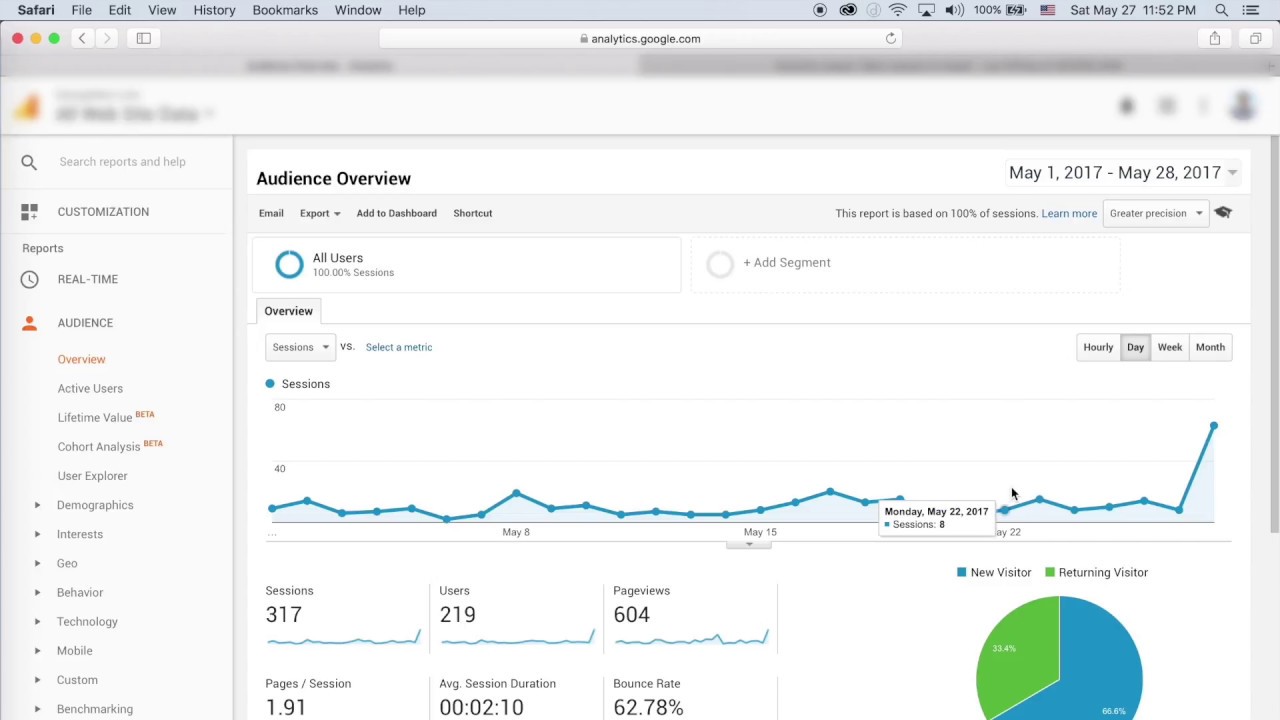Open Overview in Audience sidebar
The height and width of the screenshot is (720, 1280).
(x=81, y=359)
